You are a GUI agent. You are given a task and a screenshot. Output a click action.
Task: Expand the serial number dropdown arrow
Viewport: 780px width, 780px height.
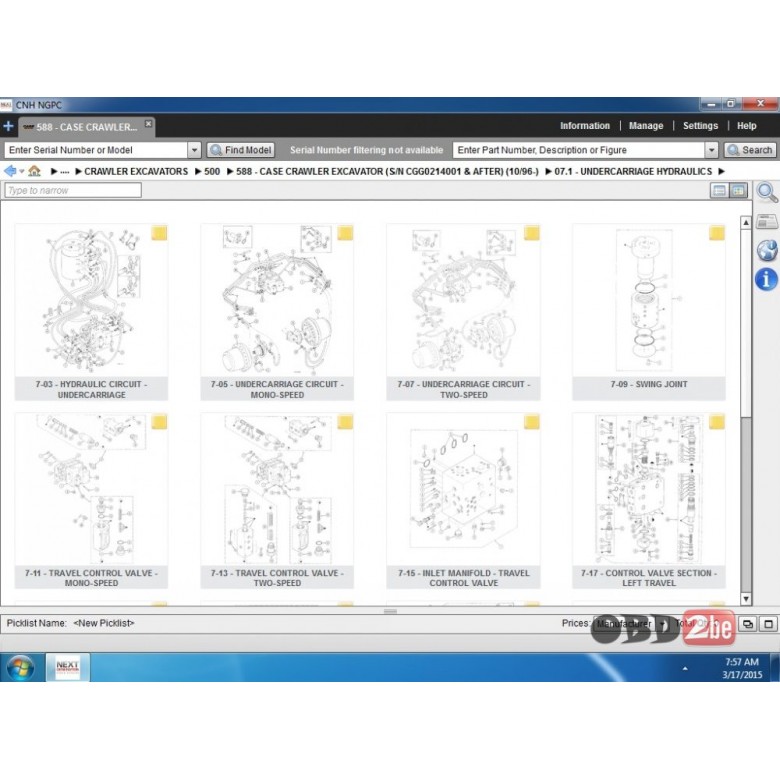click(x=194, y=150)
